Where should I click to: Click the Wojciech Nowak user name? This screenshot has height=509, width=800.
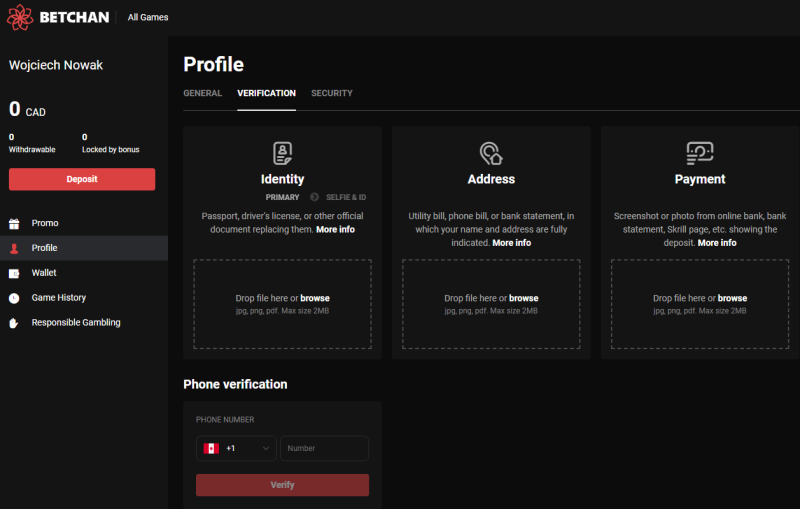point(56,65)
